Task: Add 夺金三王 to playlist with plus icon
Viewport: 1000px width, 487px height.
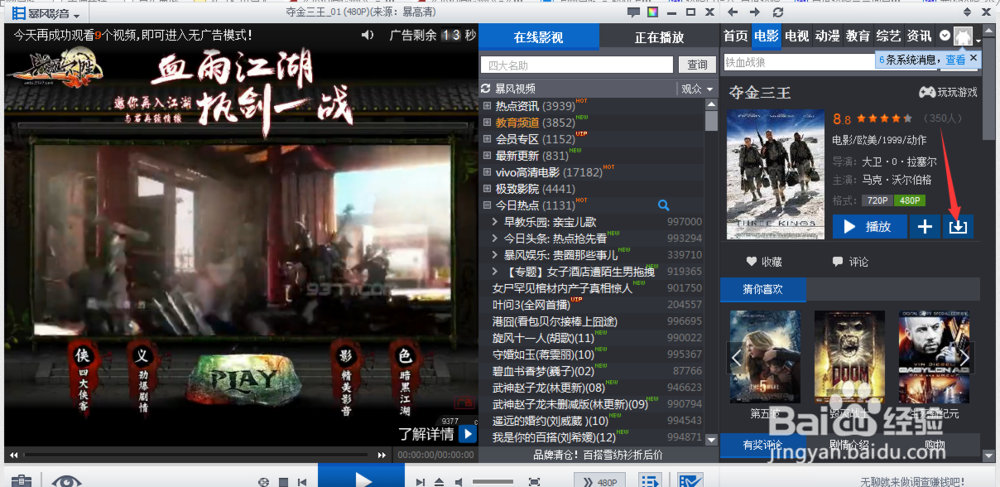Action: 925,226
